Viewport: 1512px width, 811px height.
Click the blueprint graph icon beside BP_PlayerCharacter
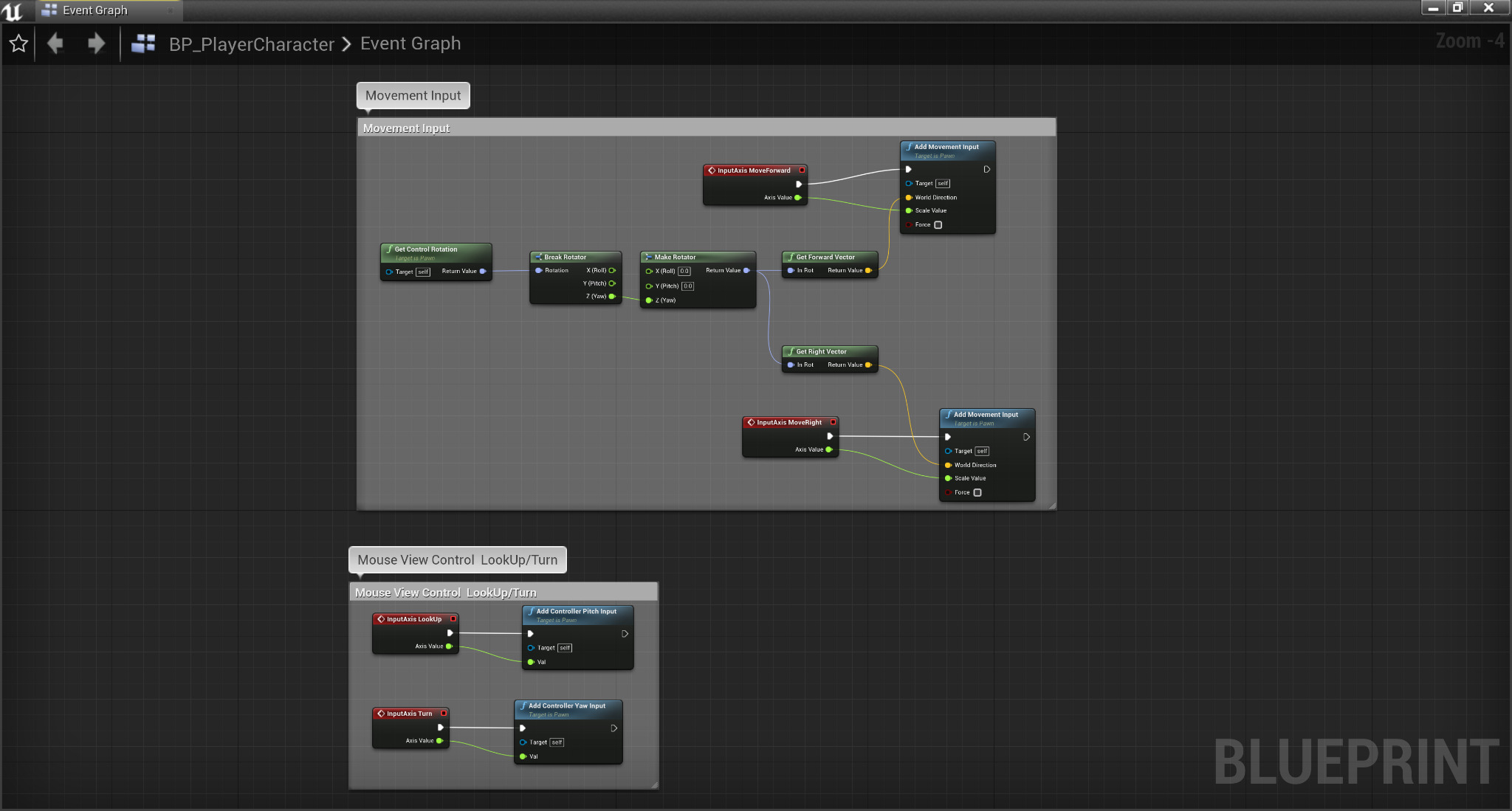coord(143,44)
